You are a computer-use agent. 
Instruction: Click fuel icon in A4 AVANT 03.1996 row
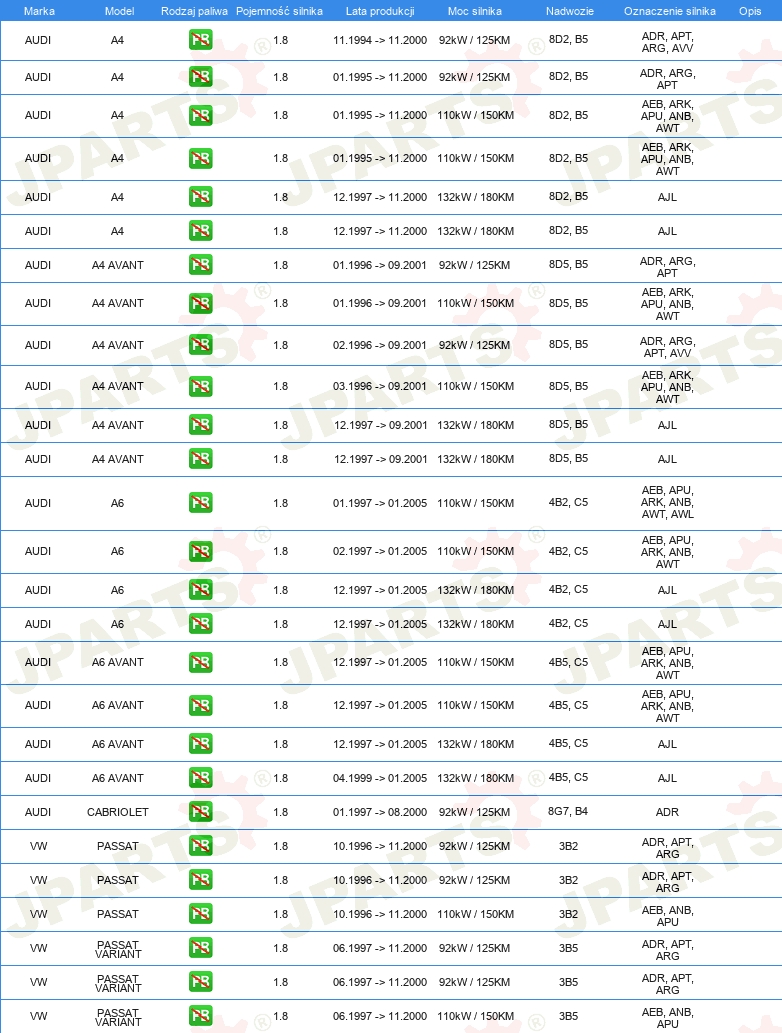(200, 386)
